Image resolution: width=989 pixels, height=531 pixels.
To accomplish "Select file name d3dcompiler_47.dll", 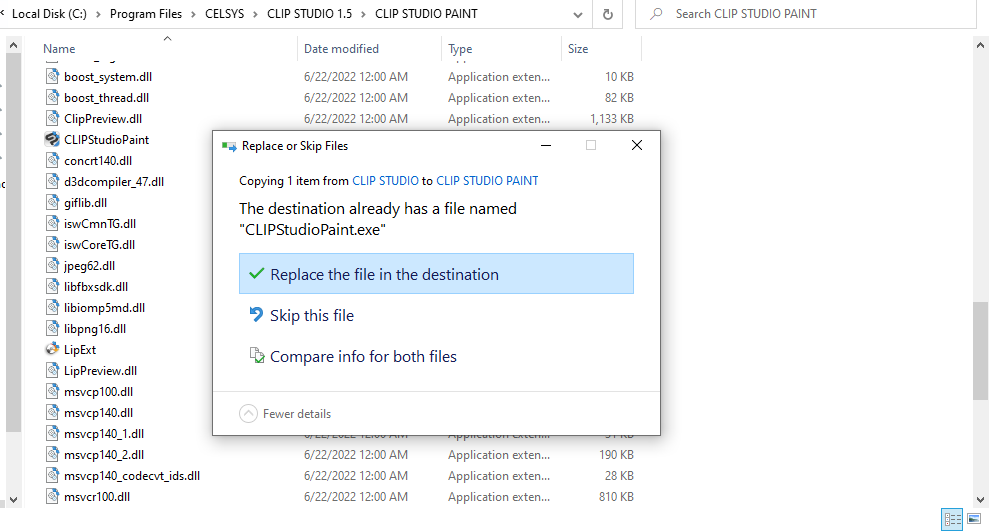I will [x=114, y=182].
